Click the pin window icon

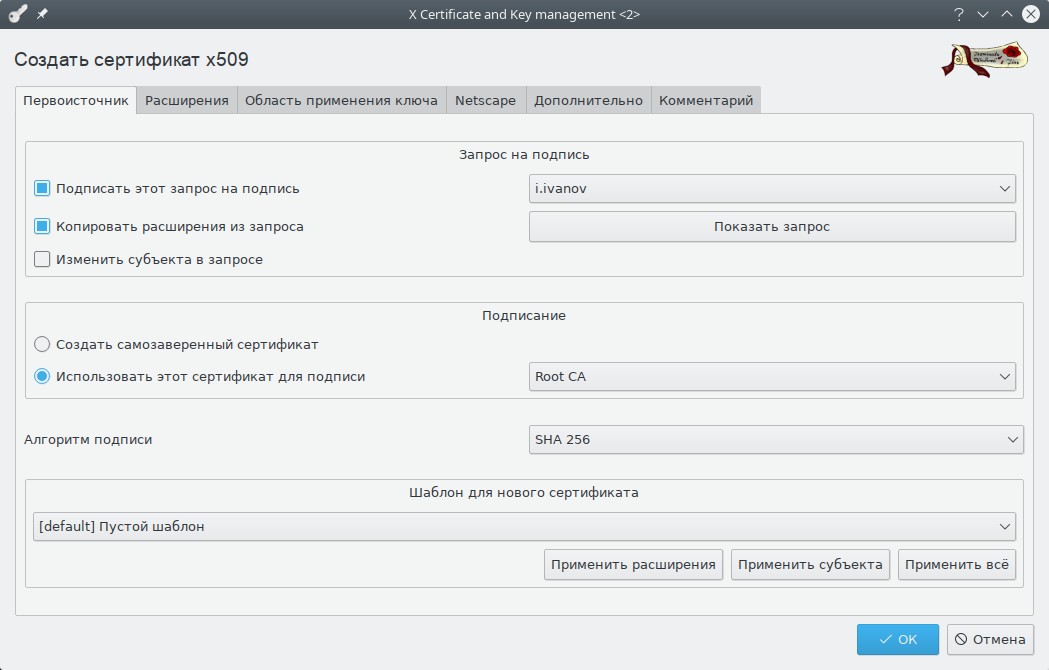[x=42, y=14]
